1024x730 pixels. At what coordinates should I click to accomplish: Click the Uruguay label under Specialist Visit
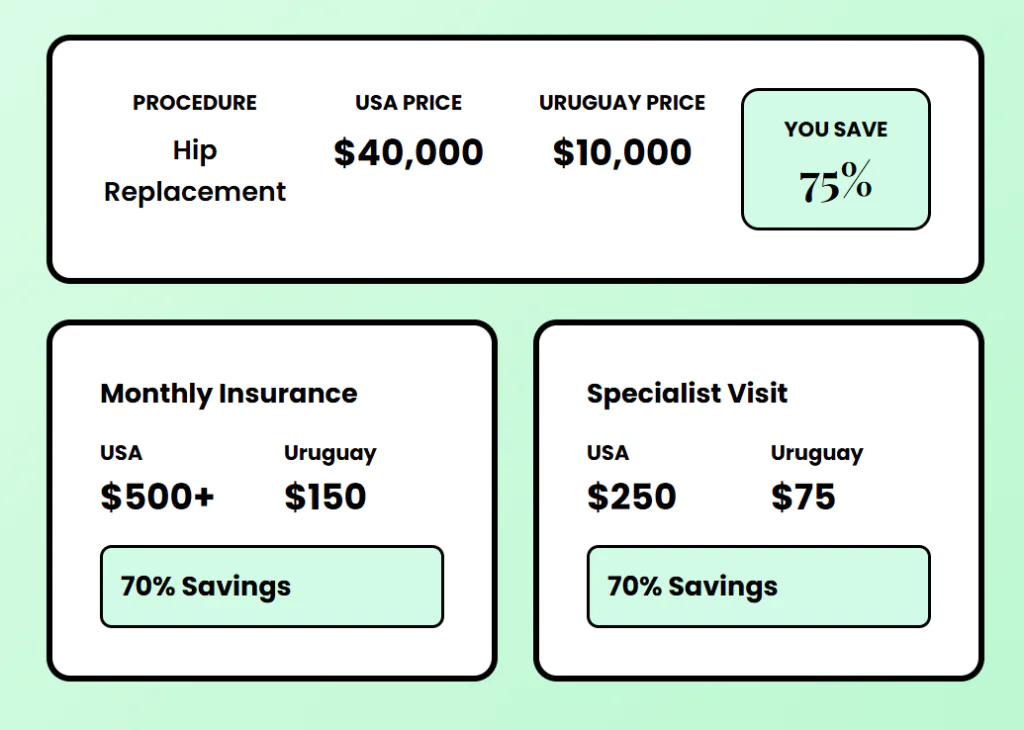coord(817,454)
